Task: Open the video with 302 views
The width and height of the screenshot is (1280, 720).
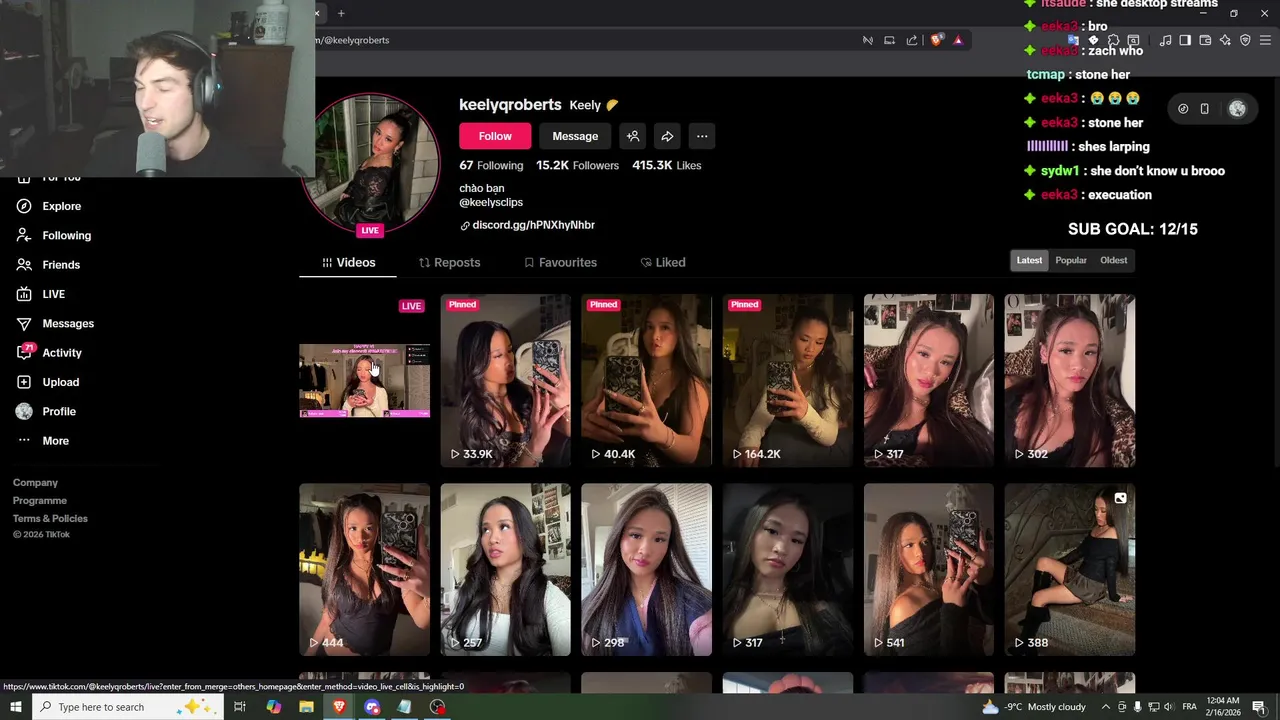Action: pos(1070,380)
